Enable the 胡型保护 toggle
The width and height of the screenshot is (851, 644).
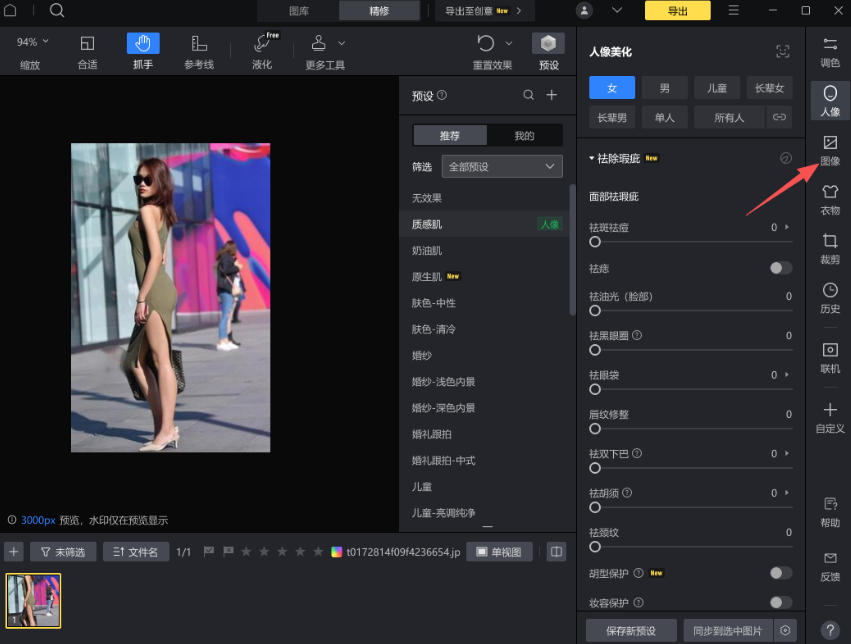(x=781, y=573)
